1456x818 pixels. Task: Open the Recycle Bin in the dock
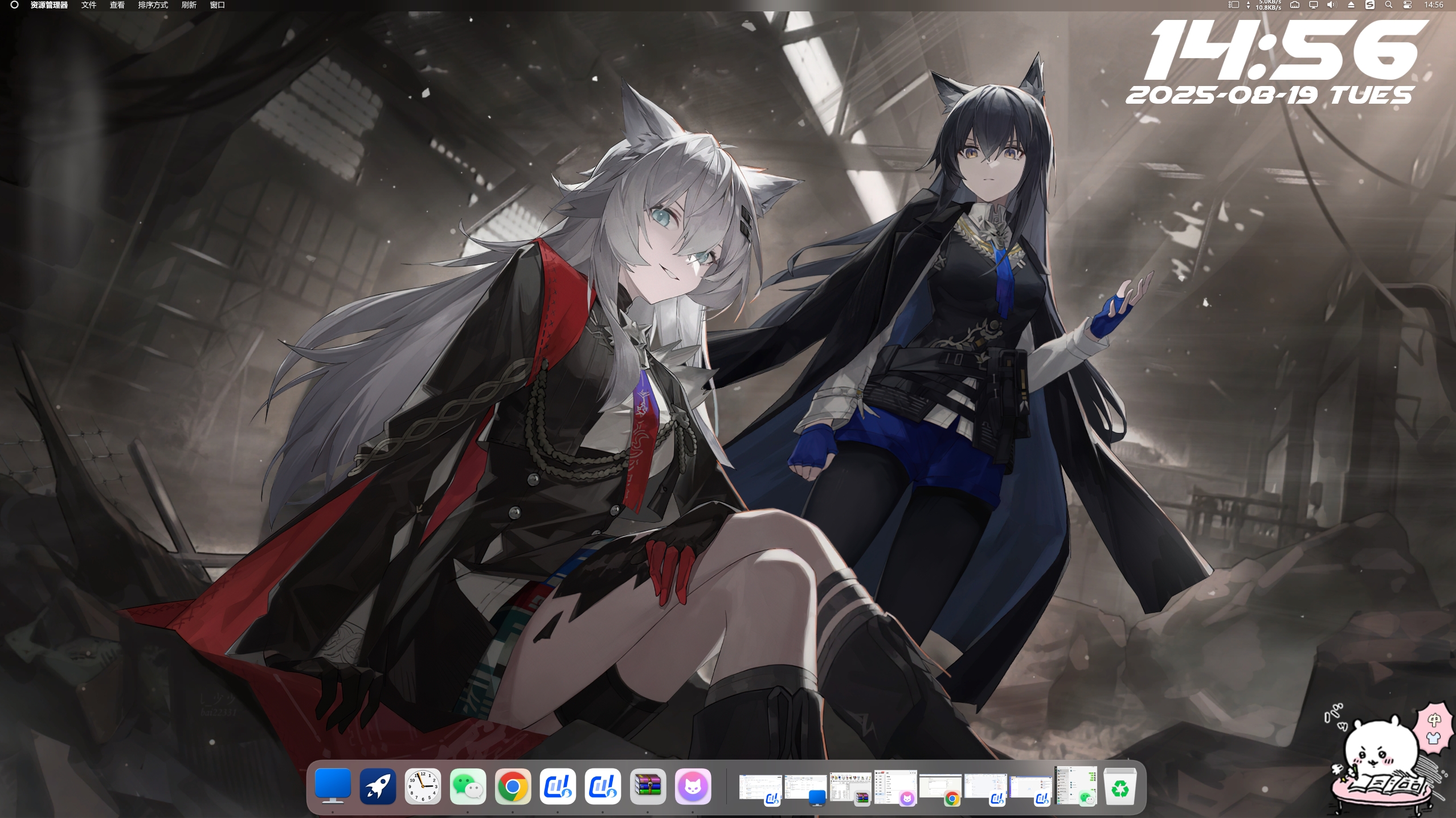1120,787
